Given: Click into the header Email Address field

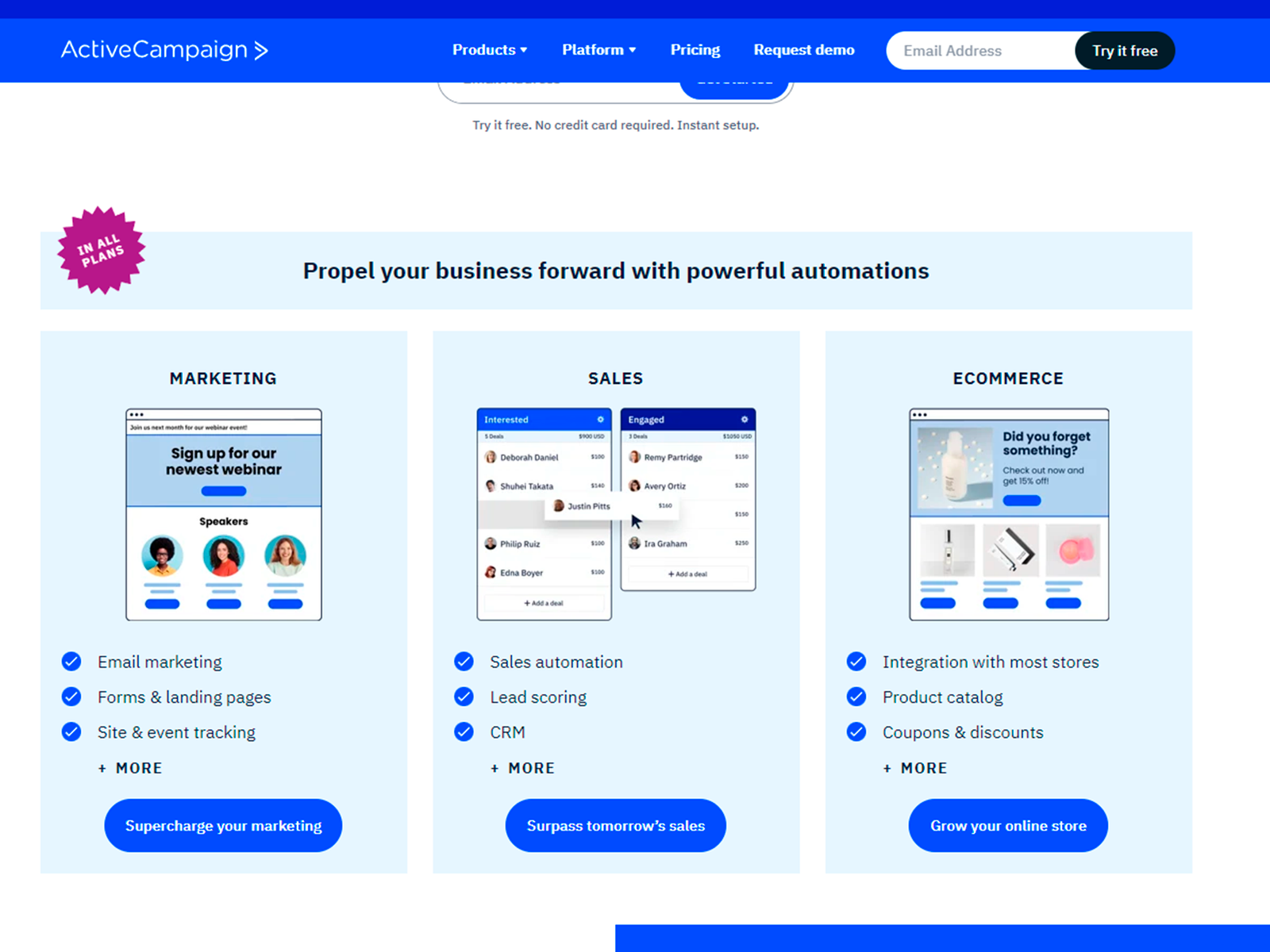Looking at the screenshot, I should pyautogui.click(x=981, y=51).
